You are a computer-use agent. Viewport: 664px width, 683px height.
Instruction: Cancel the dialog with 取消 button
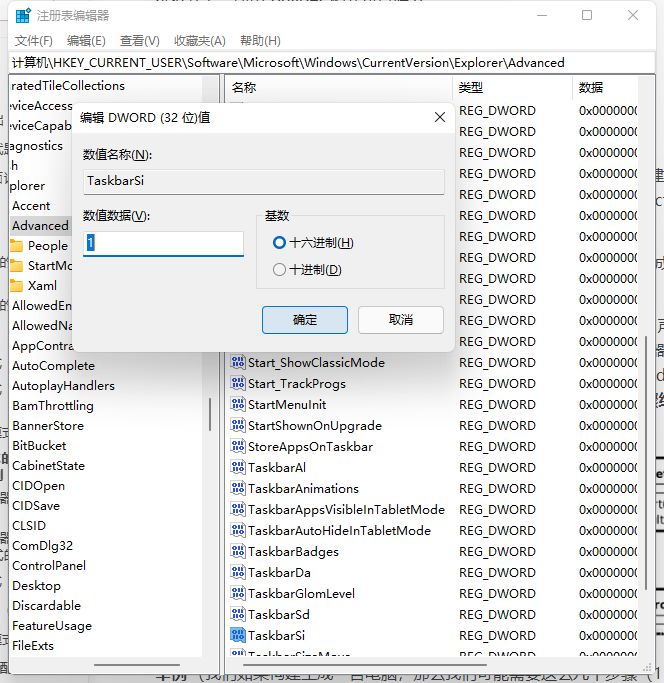click(401, 320)
